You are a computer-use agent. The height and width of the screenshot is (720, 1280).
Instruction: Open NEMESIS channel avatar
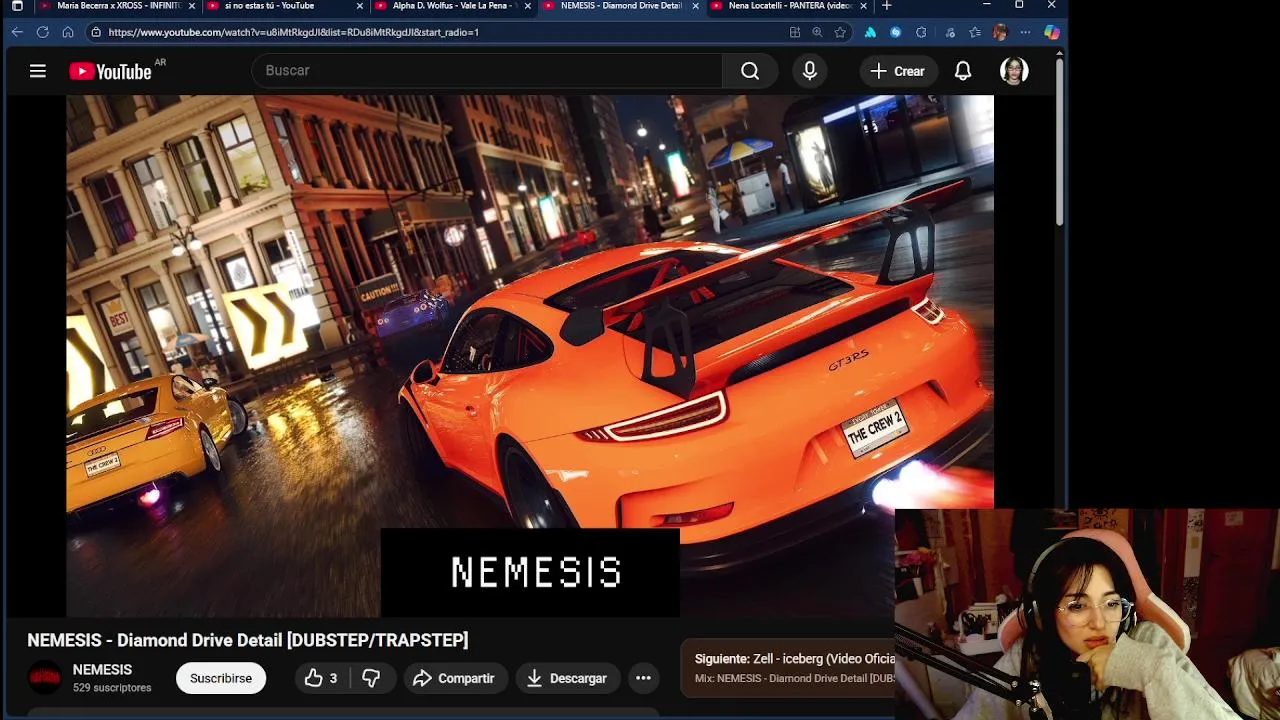click(44, 678)
